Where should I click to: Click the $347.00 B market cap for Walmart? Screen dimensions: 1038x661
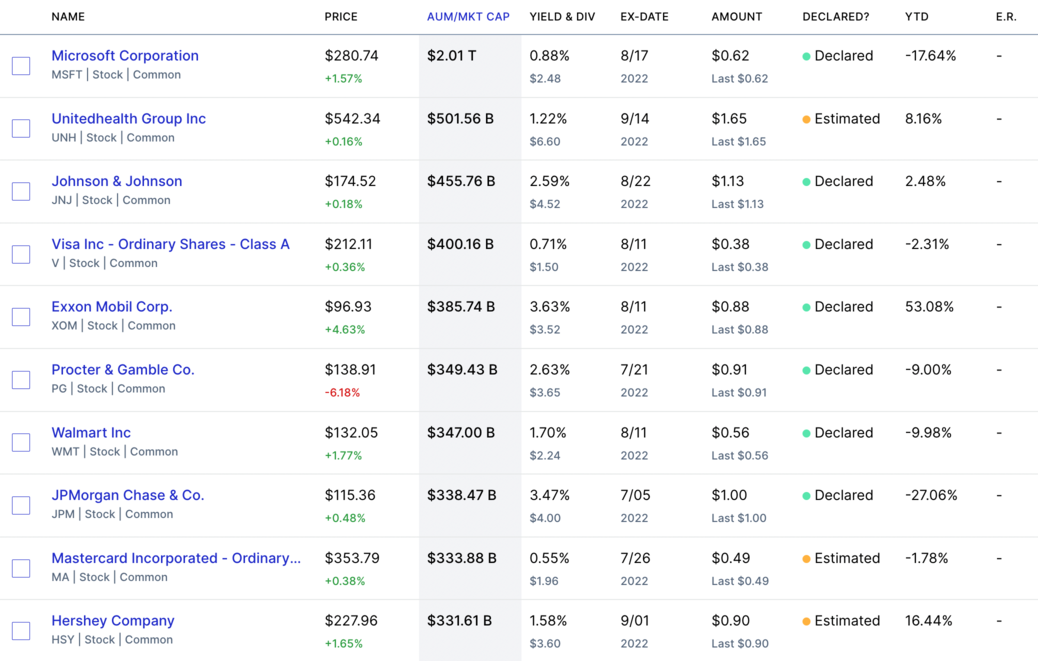461,433
